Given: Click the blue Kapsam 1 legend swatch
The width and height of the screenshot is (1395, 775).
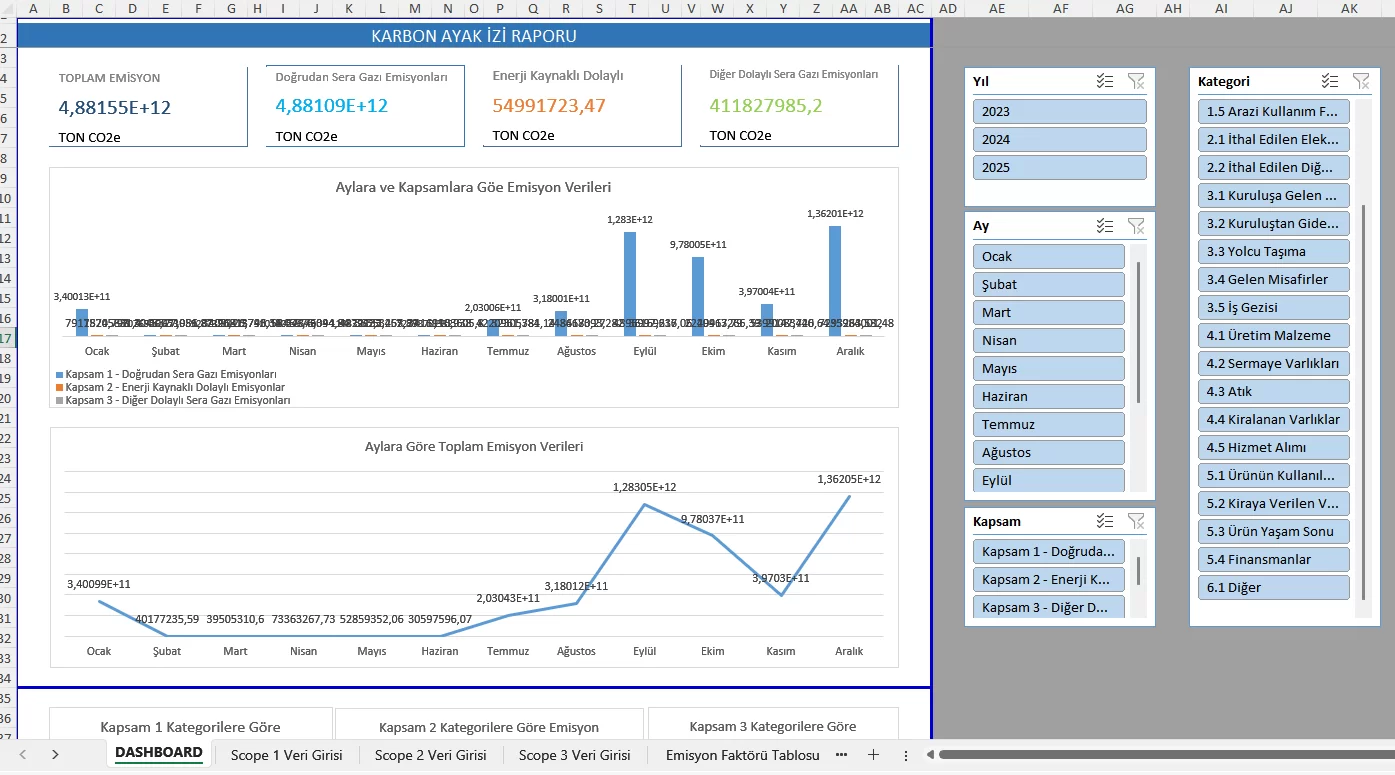Looking at the screenshot, I should pyautogui.click(x=59, y=375).
